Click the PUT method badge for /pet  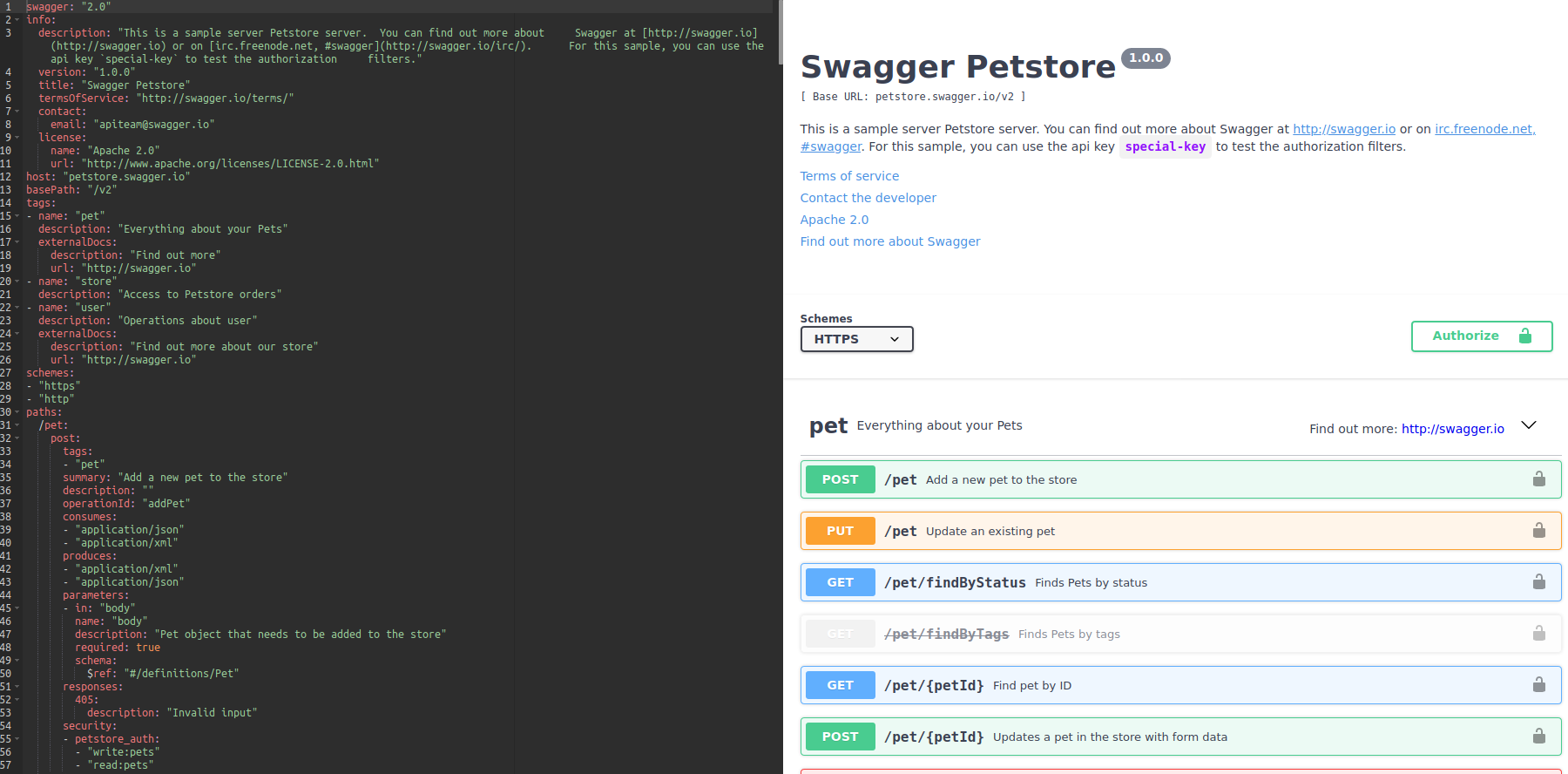coord(841,531)
